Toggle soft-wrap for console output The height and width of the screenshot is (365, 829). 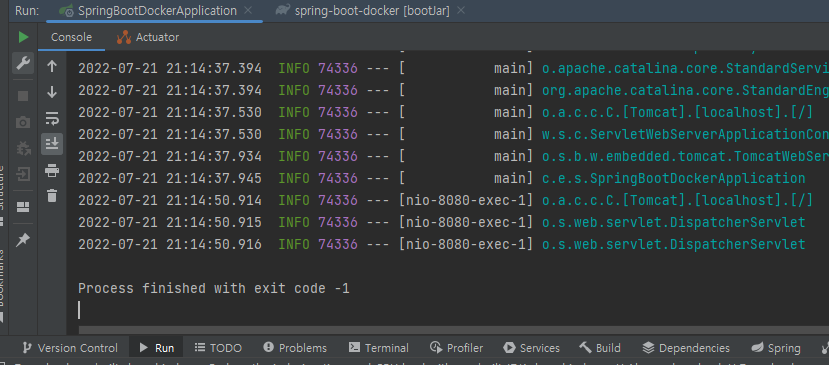pyautogui.click(x=52, y=117)
